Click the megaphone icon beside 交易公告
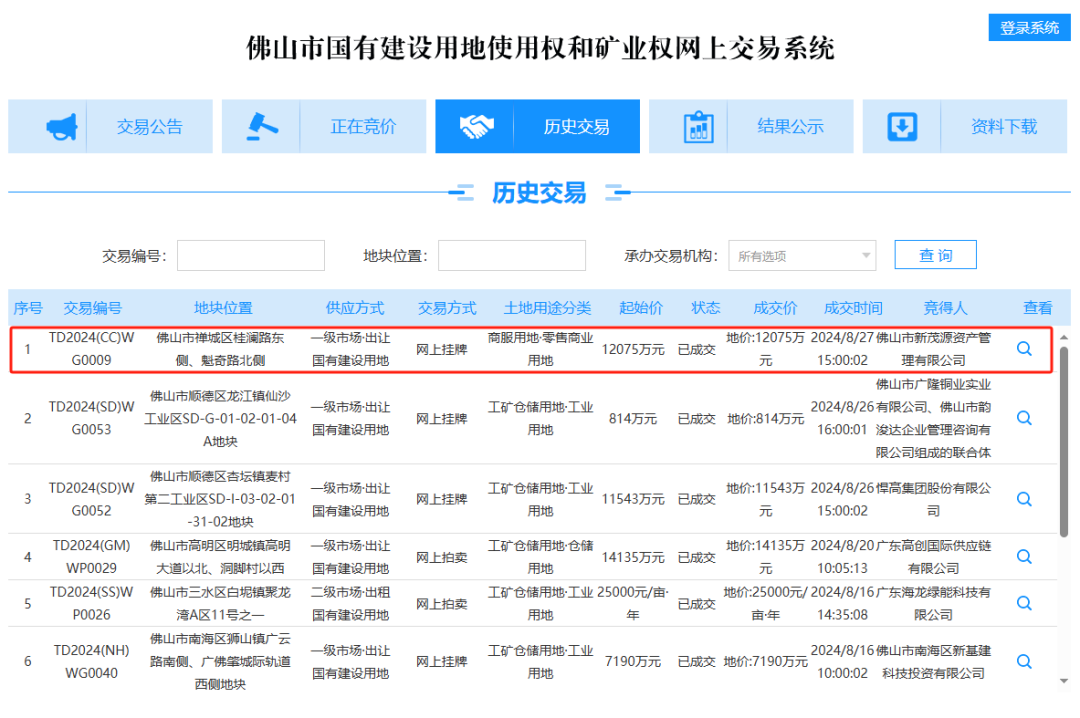 pos(60,127)
